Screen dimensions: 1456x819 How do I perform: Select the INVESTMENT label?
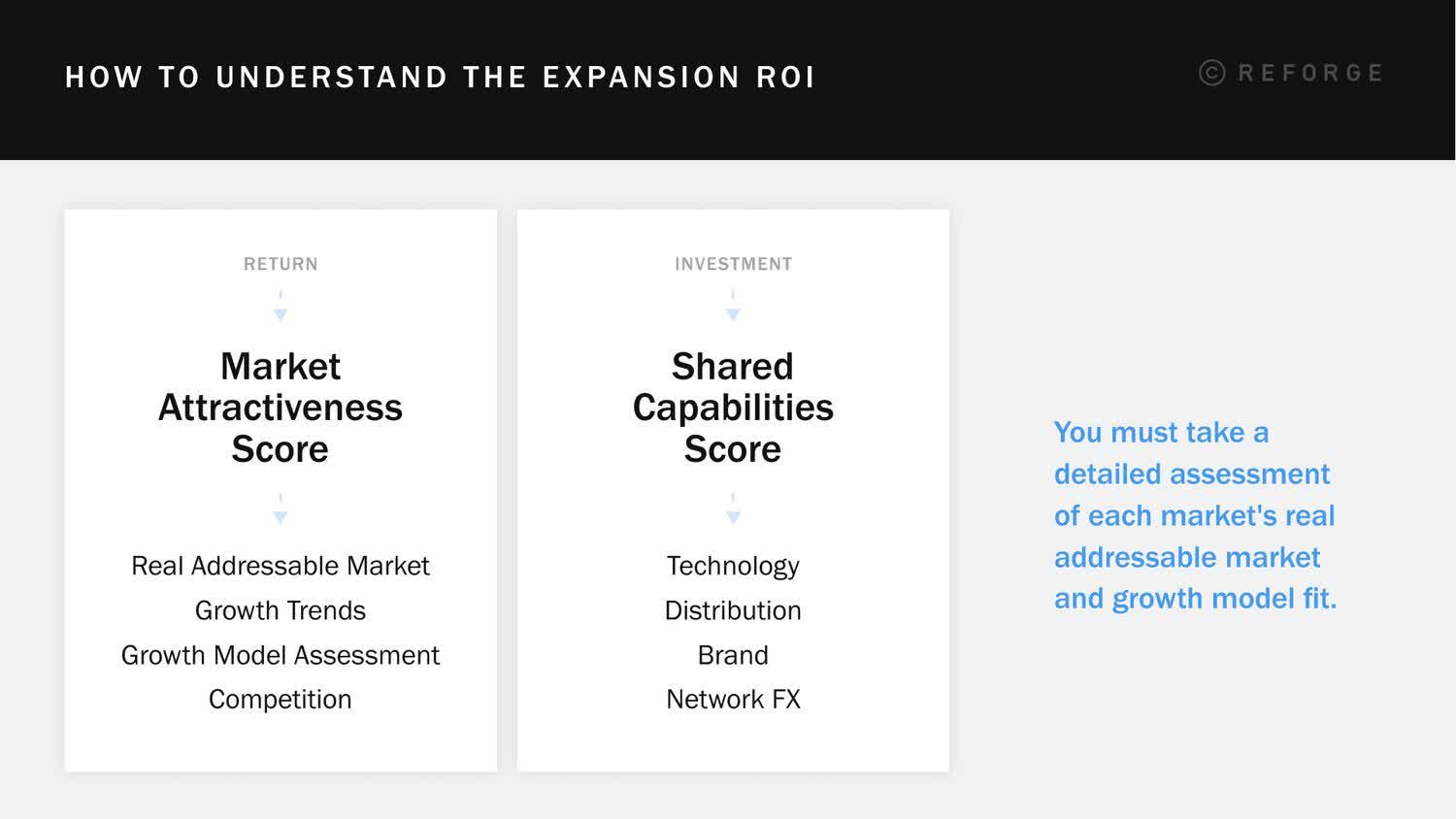[x=733, y=264]
